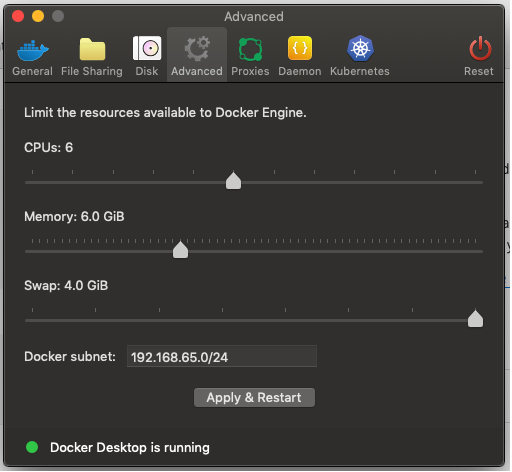
Task: Click the Swap slider handle
Action: 475,319
